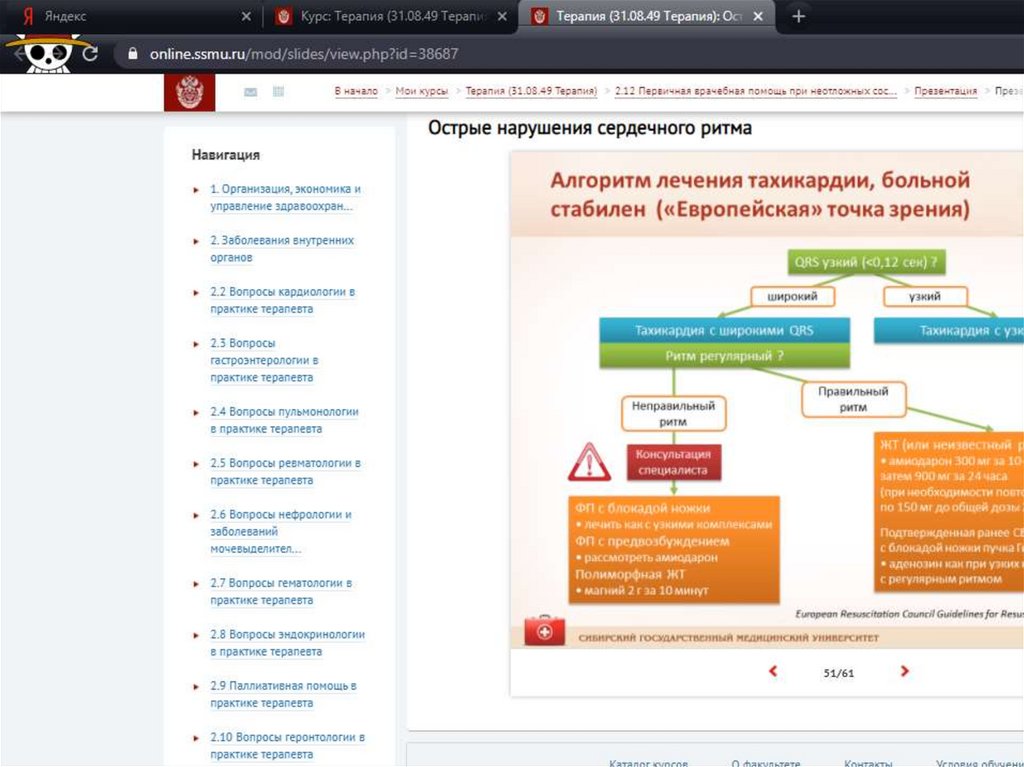Open 2.3 Вопросы гастроэнтерологии link
This screenshot has width=1024, height=767.
coord(264,360)
